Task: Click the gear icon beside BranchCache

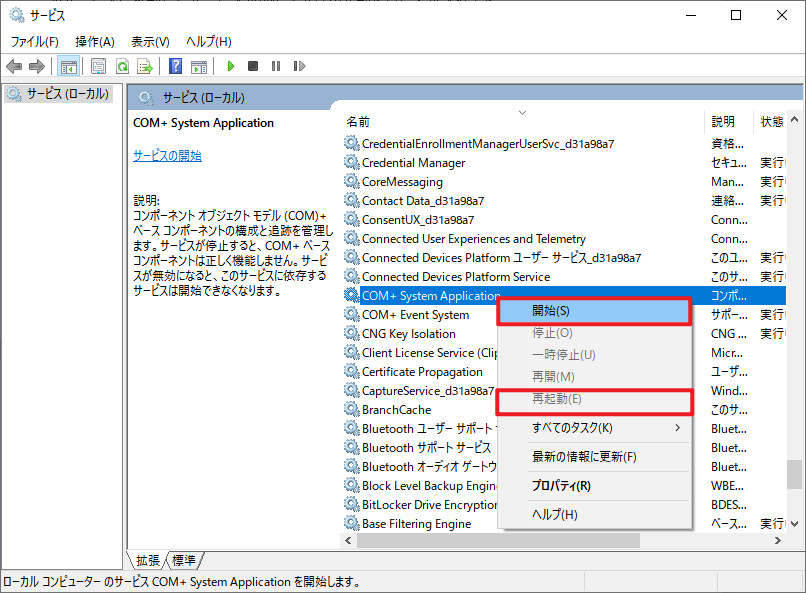Action: pos(352,410)
